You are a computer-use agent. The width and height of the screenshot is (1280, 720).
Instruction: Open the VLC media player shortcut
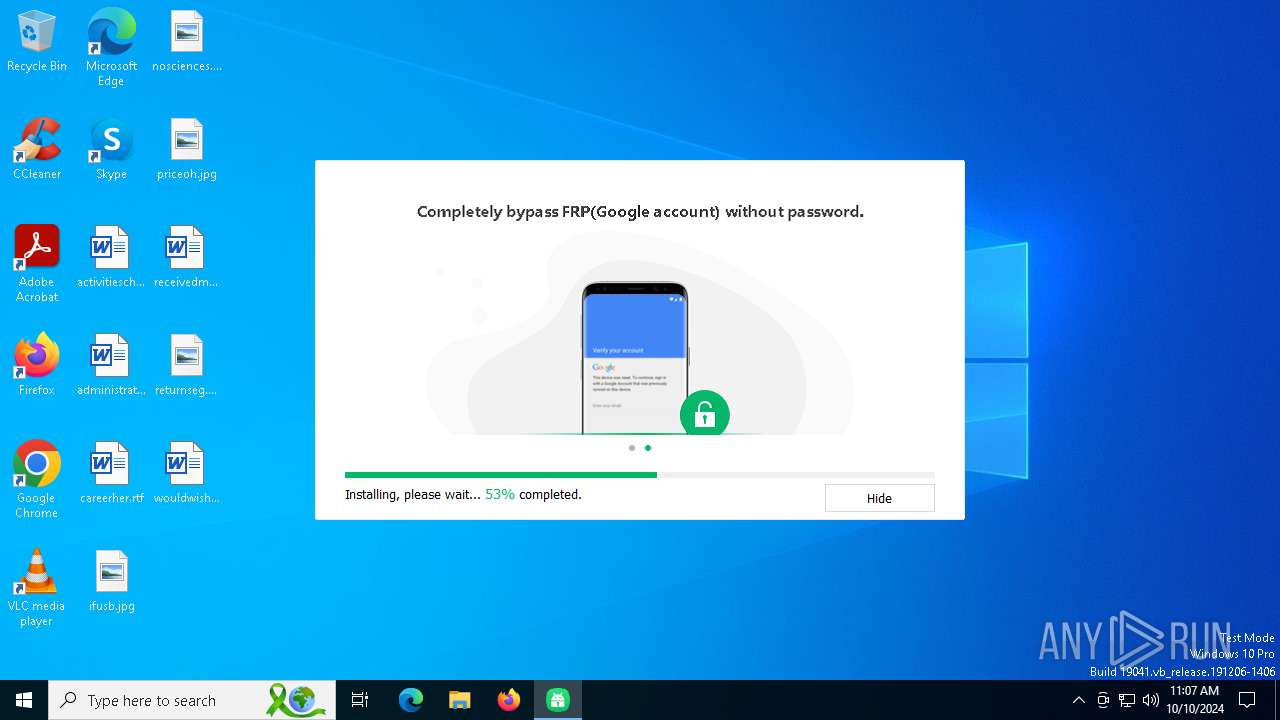coord(37,588)
